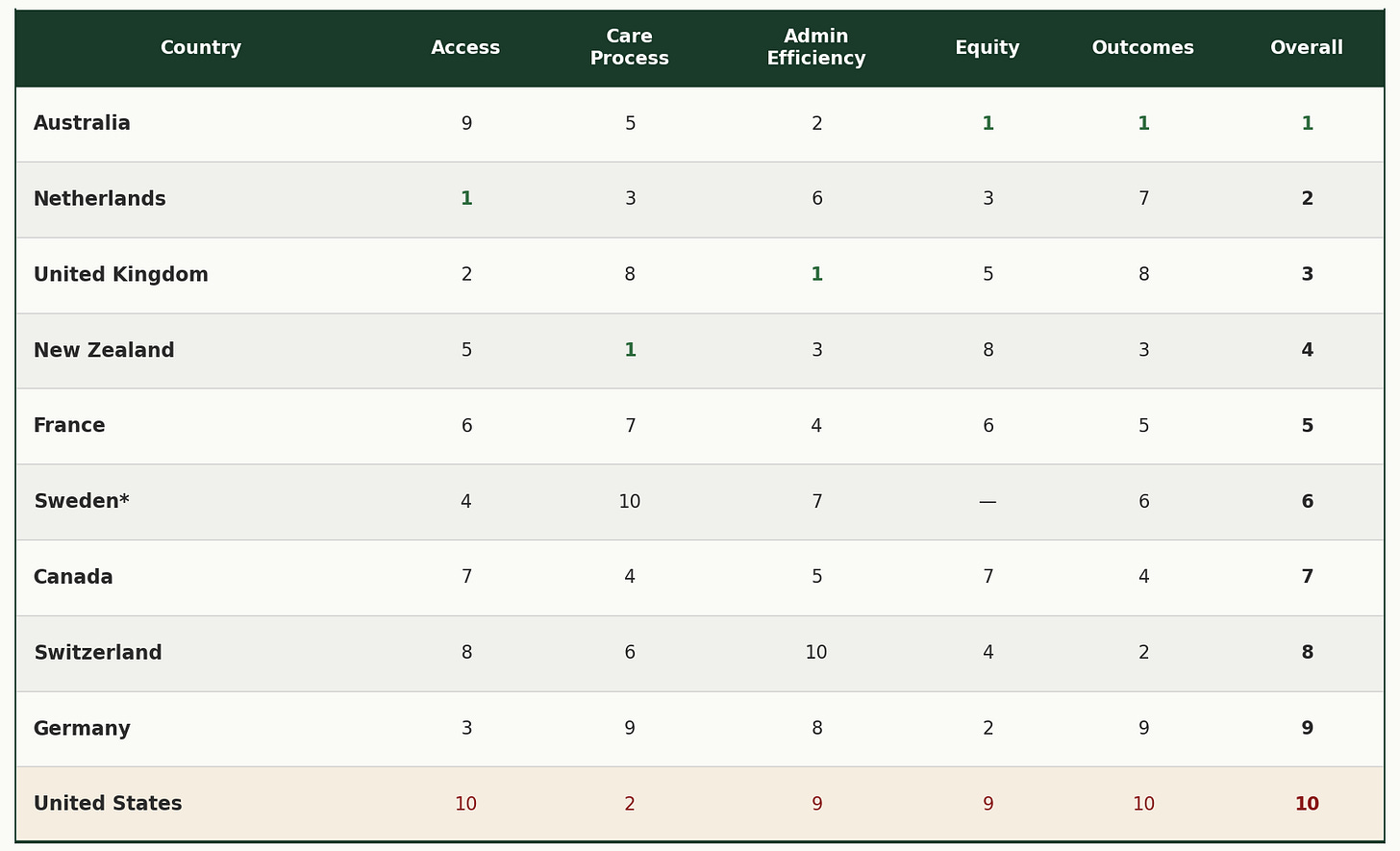Click United Kingdom's Equity value 5
Screen dimensions: 1400x851
pyautogui.click(x=987, y=275)
